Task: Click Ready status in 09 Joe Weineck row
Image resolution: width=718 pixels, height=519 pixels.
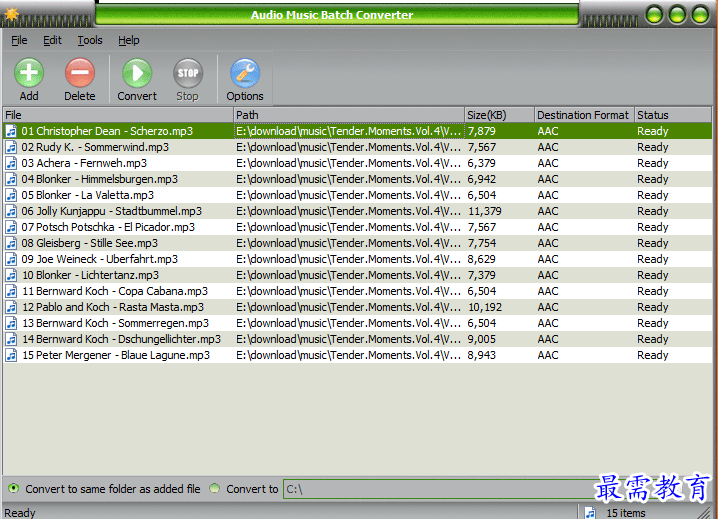Action: click(653, 259)
